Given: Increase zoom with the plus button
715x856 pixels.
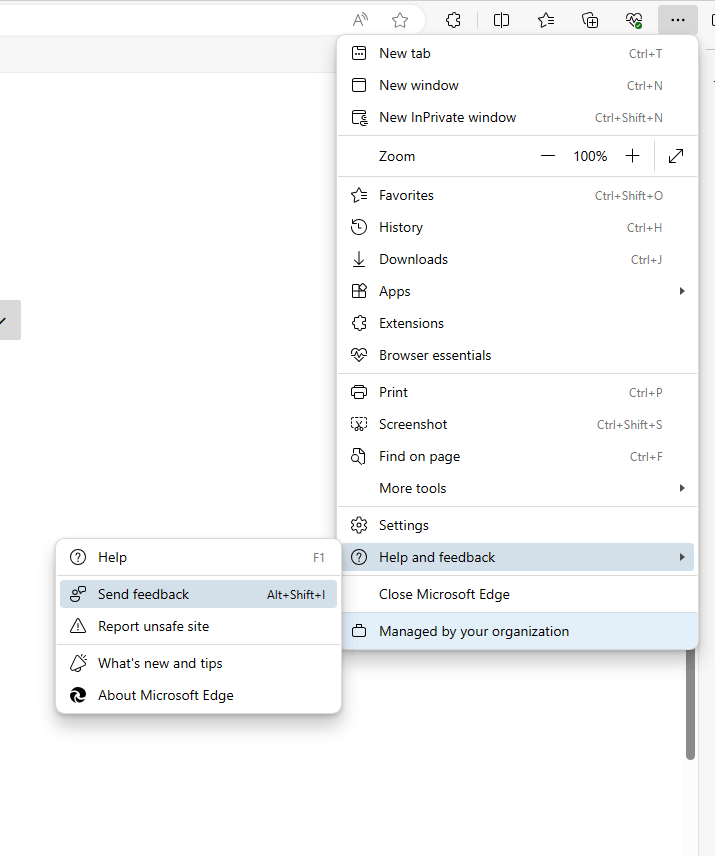Looking at the screenshot, I should pyautogui.click(x=633, y=156).
